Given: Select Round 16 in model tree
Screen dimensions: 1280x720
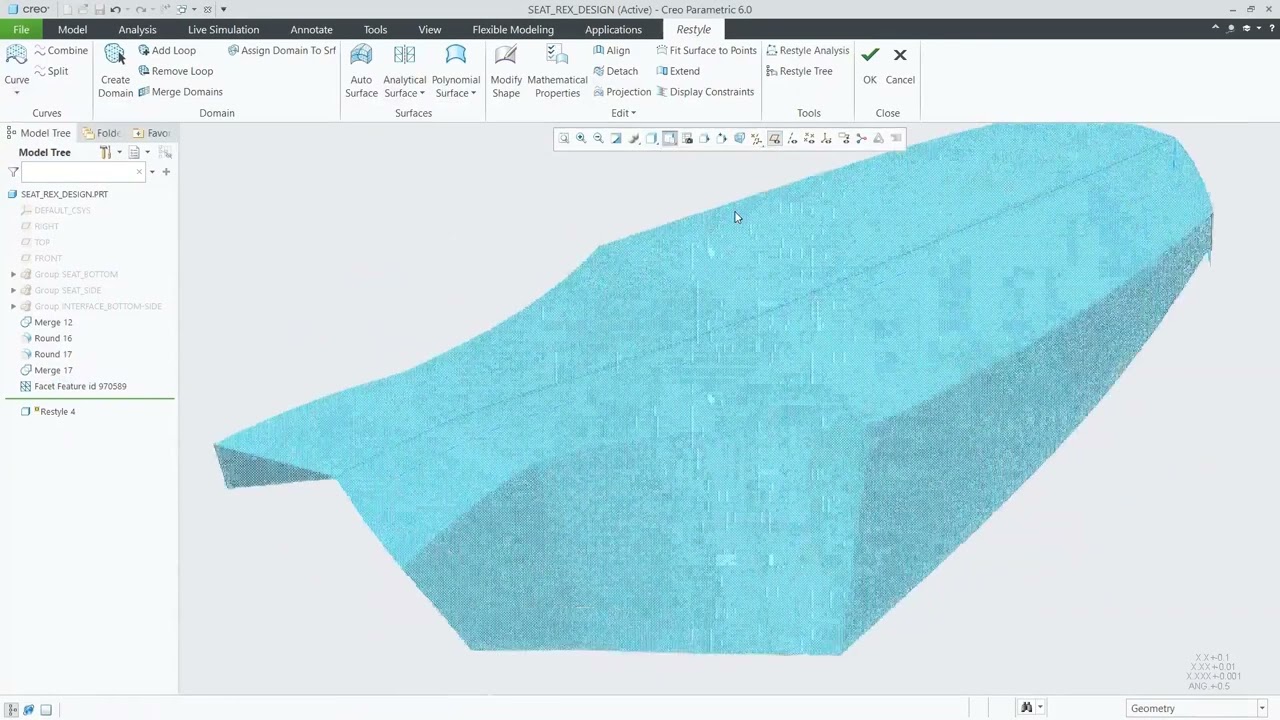Looking at the screenshot, I should [x=46, y=338].
